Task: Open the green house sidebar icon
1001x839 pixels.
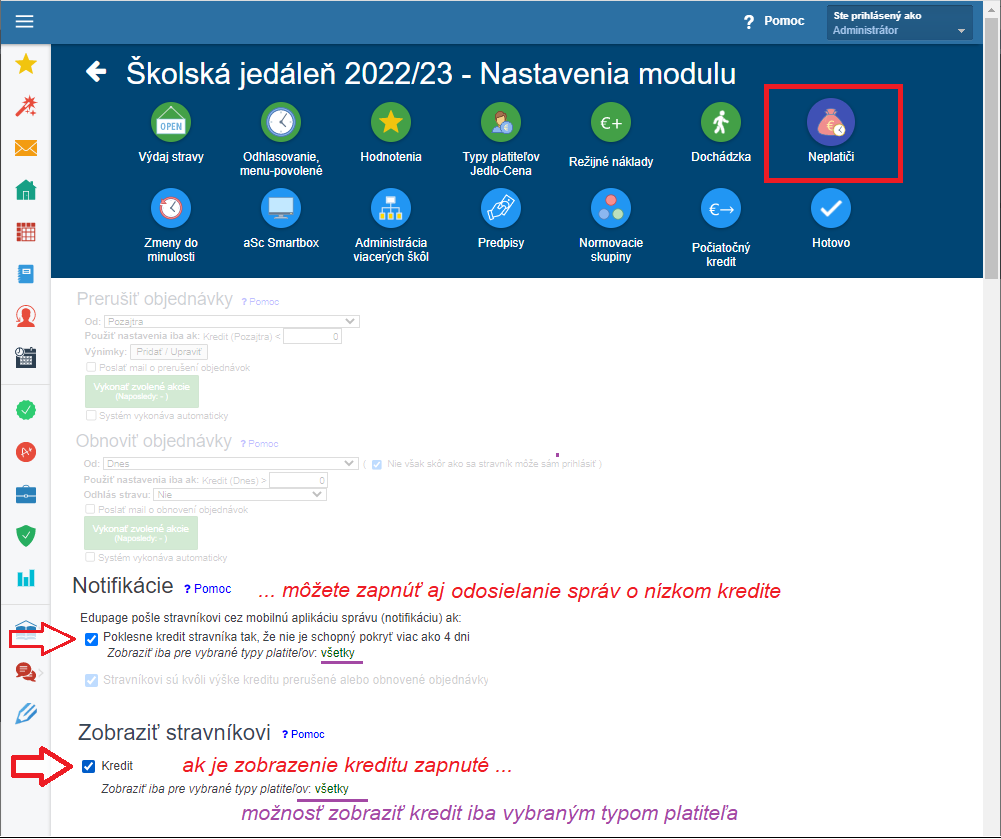Action: pyautogui.click(x=26, y=190)
